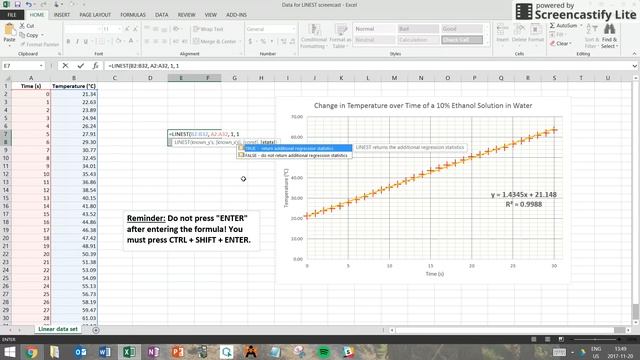640x360 pixels.
Task: Open the Copy button's dropdown arrow
Action: pyautogui.click(x=42, y=35)
